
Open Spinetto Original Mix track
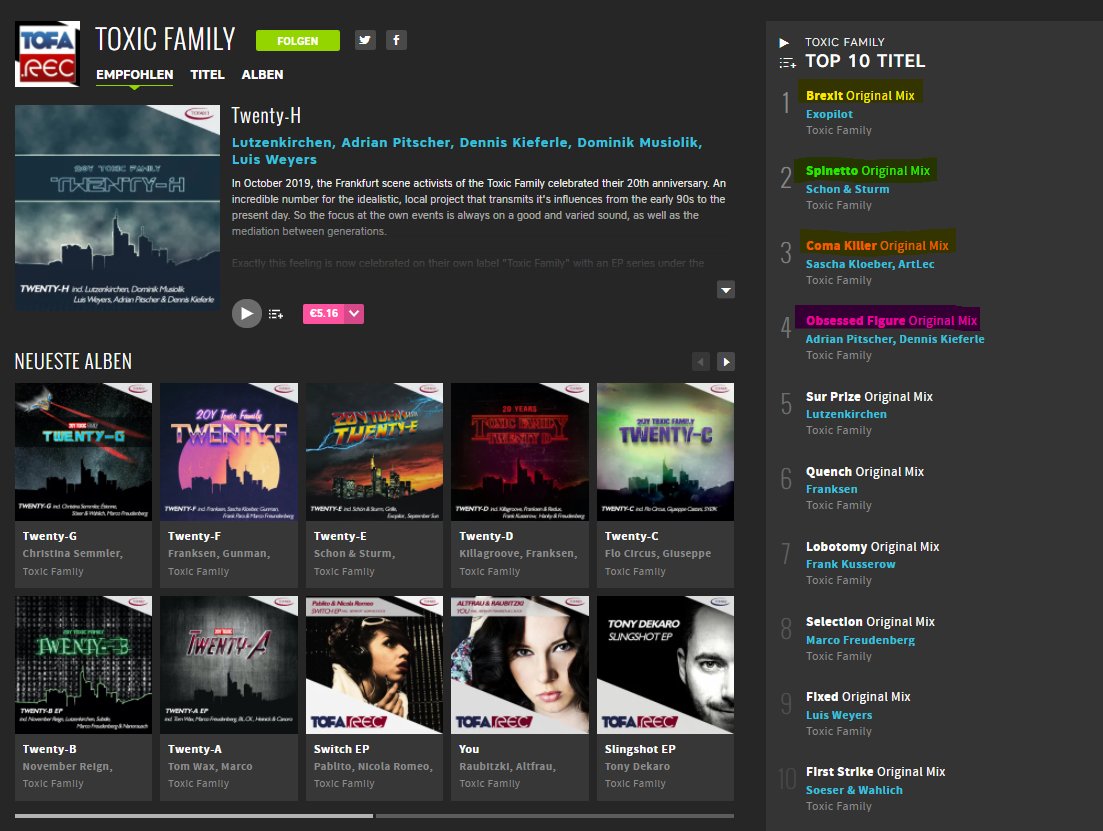pyautogui.click(x=868, y=171)
